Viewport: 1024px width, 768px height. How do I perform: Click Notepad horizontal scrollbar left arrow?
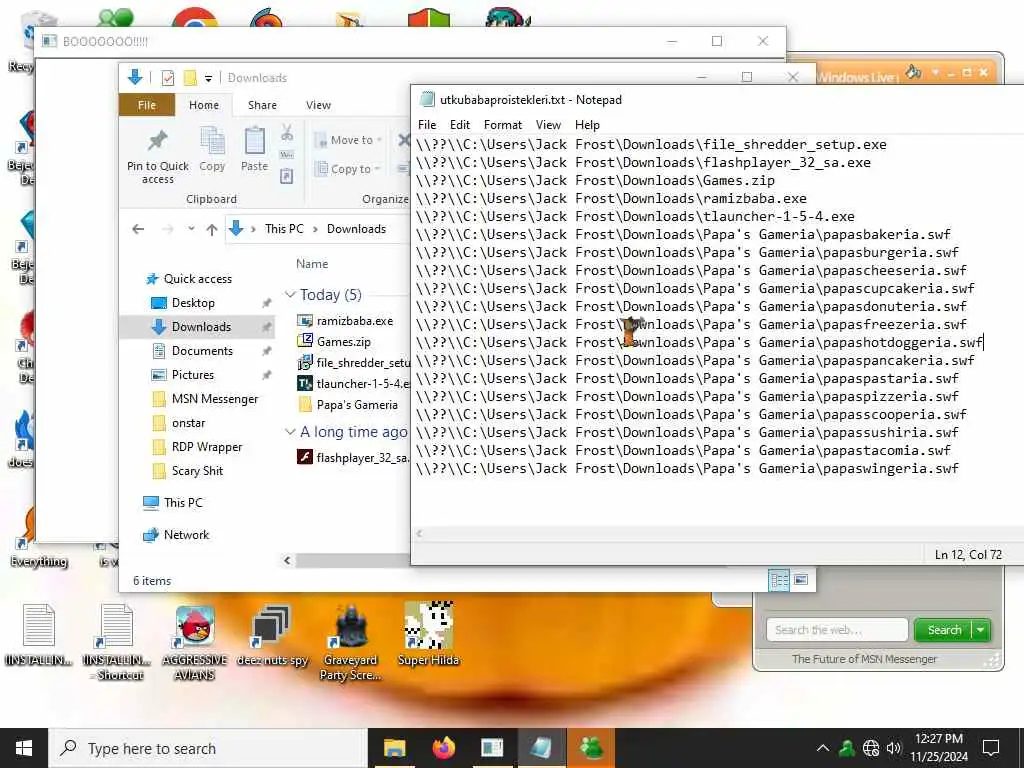[x=419, y=534]
